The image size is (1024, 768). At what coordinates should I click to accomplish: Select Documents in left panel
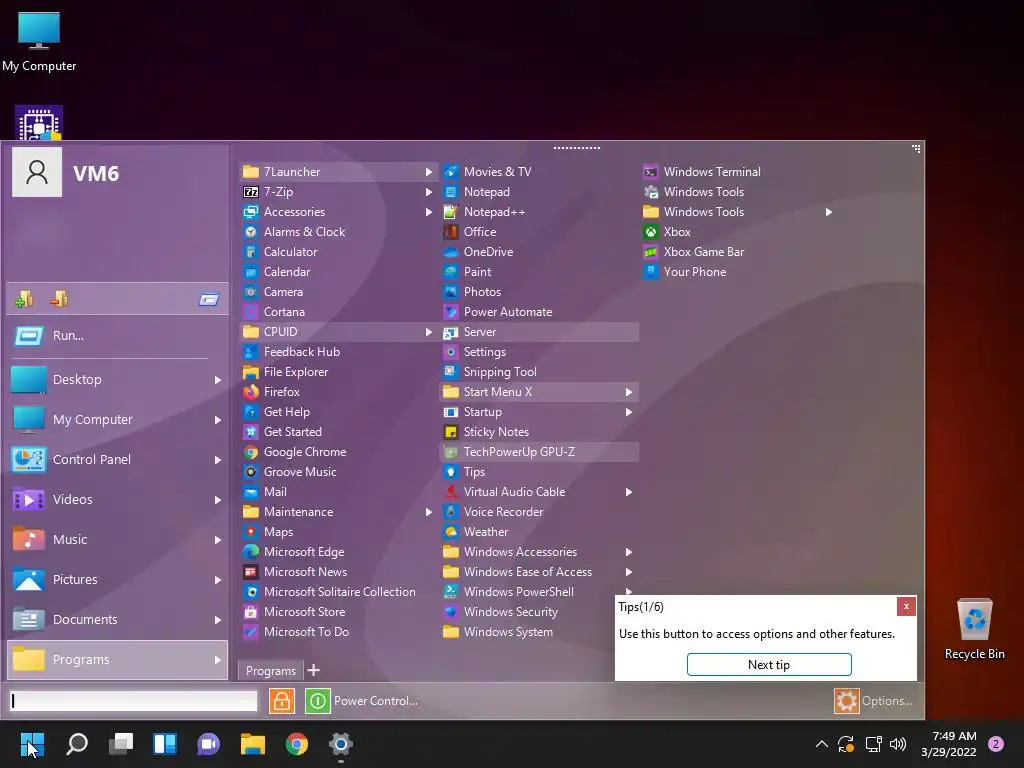pyautogui.click(x=118, y=620)
